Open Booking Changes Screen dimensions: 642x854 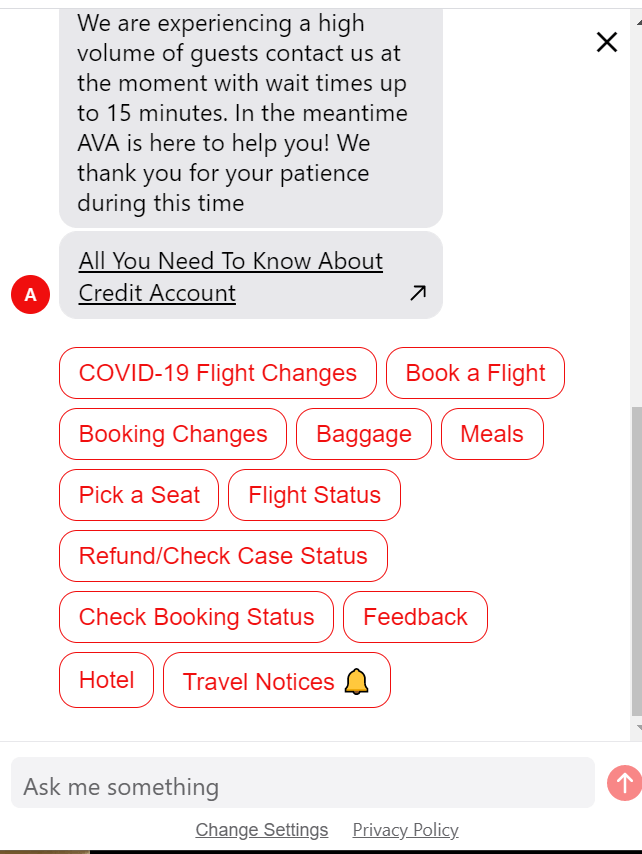tap(172, 434)
